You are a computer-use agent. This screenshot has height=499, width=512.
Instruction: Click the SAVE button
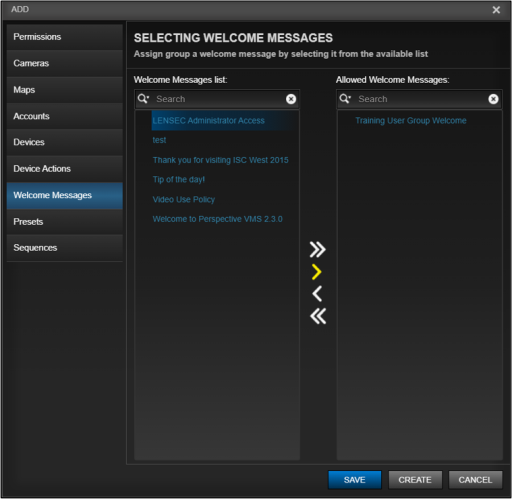pyautogui.click(x=355, y=480)
